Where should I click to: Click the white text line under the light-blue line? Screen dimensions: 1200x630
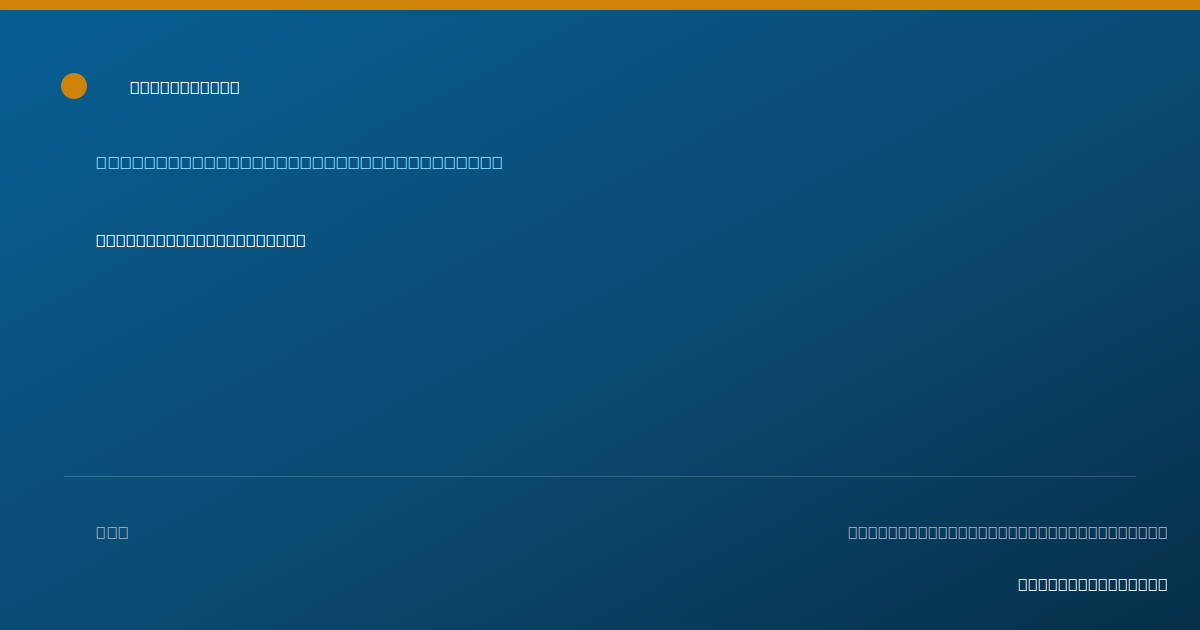click(201, 240)
